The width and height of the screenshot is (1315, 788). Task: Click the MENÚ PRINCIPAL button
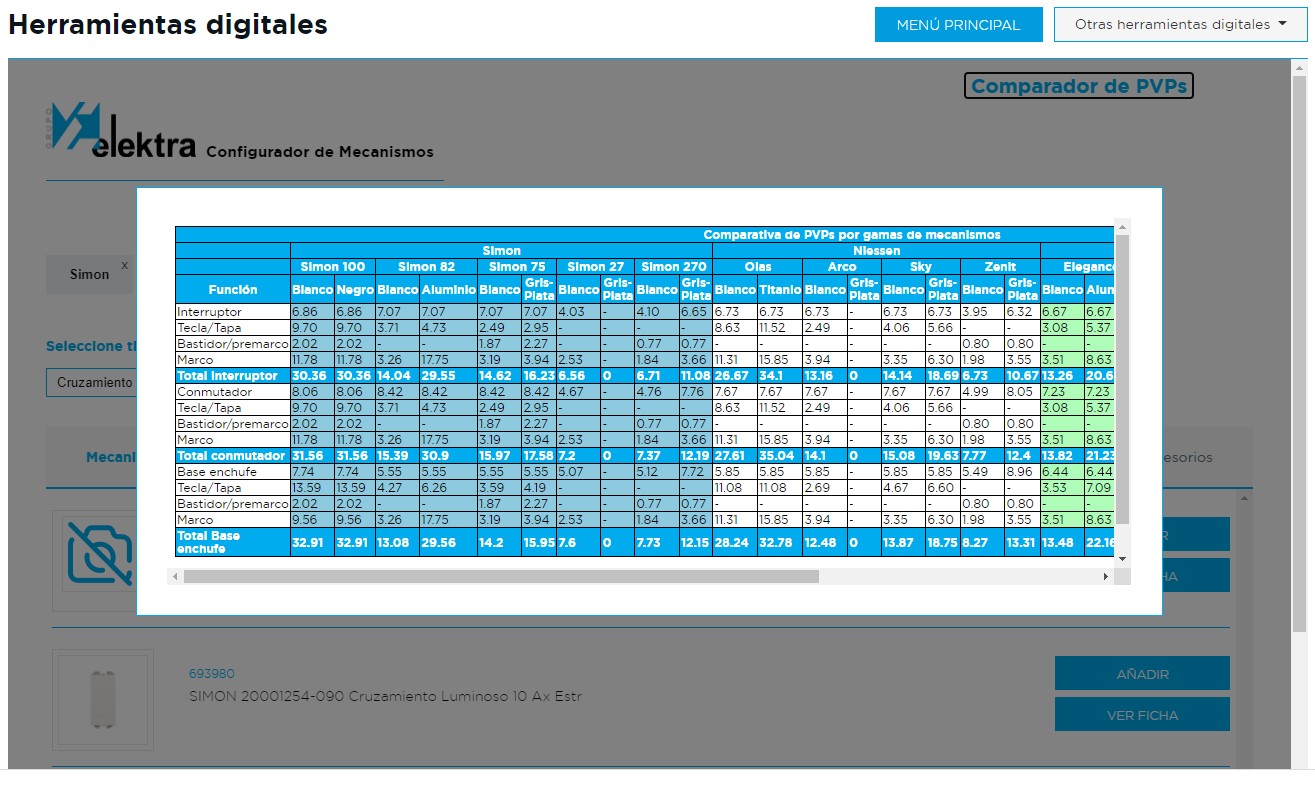(x=958, y=25)
